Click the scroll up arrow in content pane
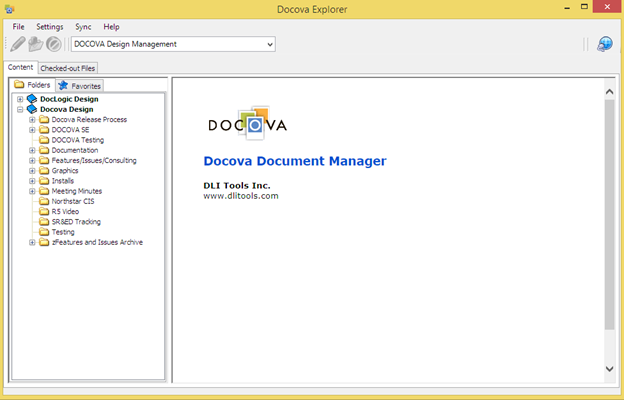Screen dimensions: 624x400 609,92
